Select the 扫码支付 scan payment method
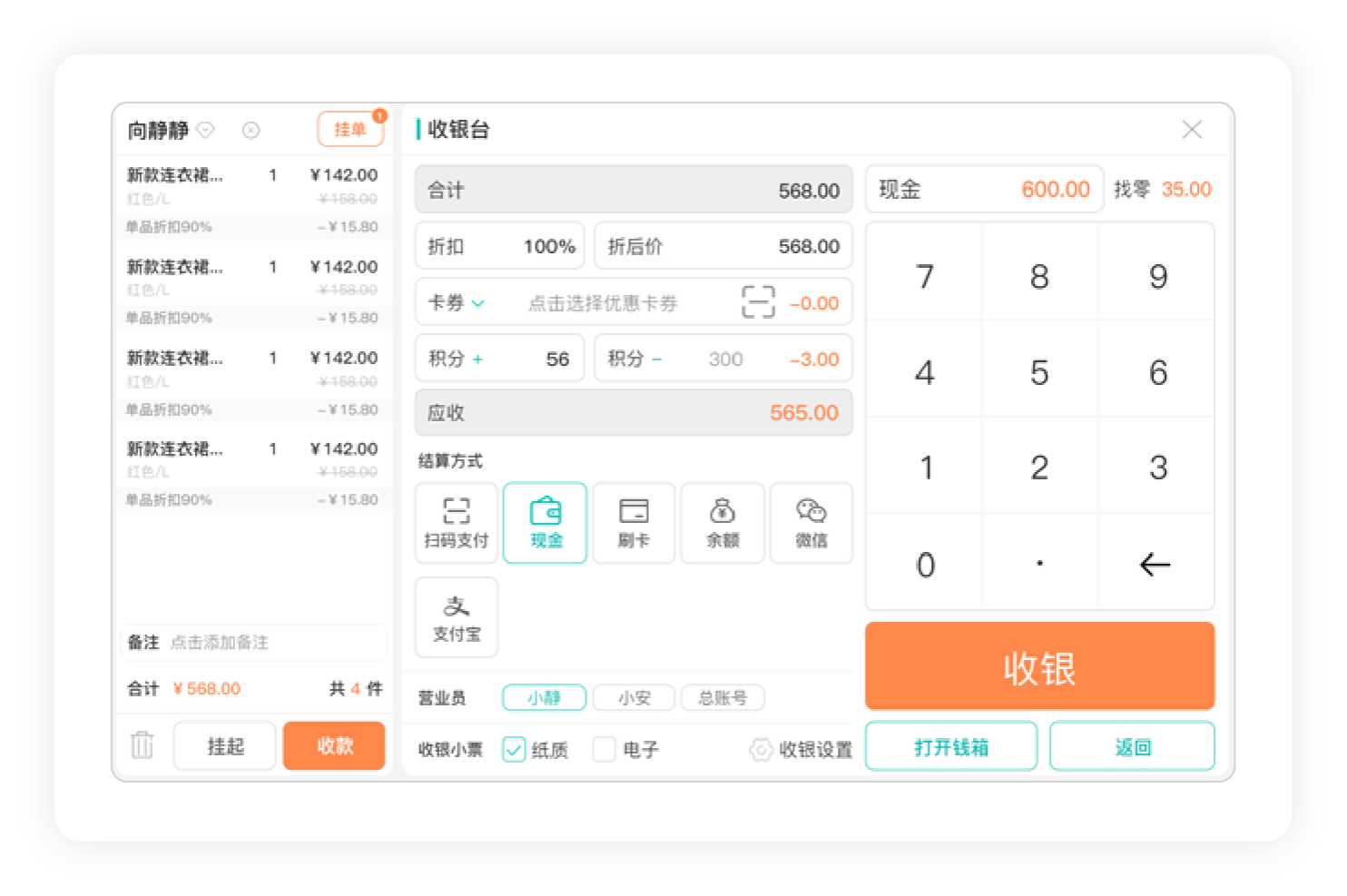Screen dimensions: 1347x896 [457, 523]
